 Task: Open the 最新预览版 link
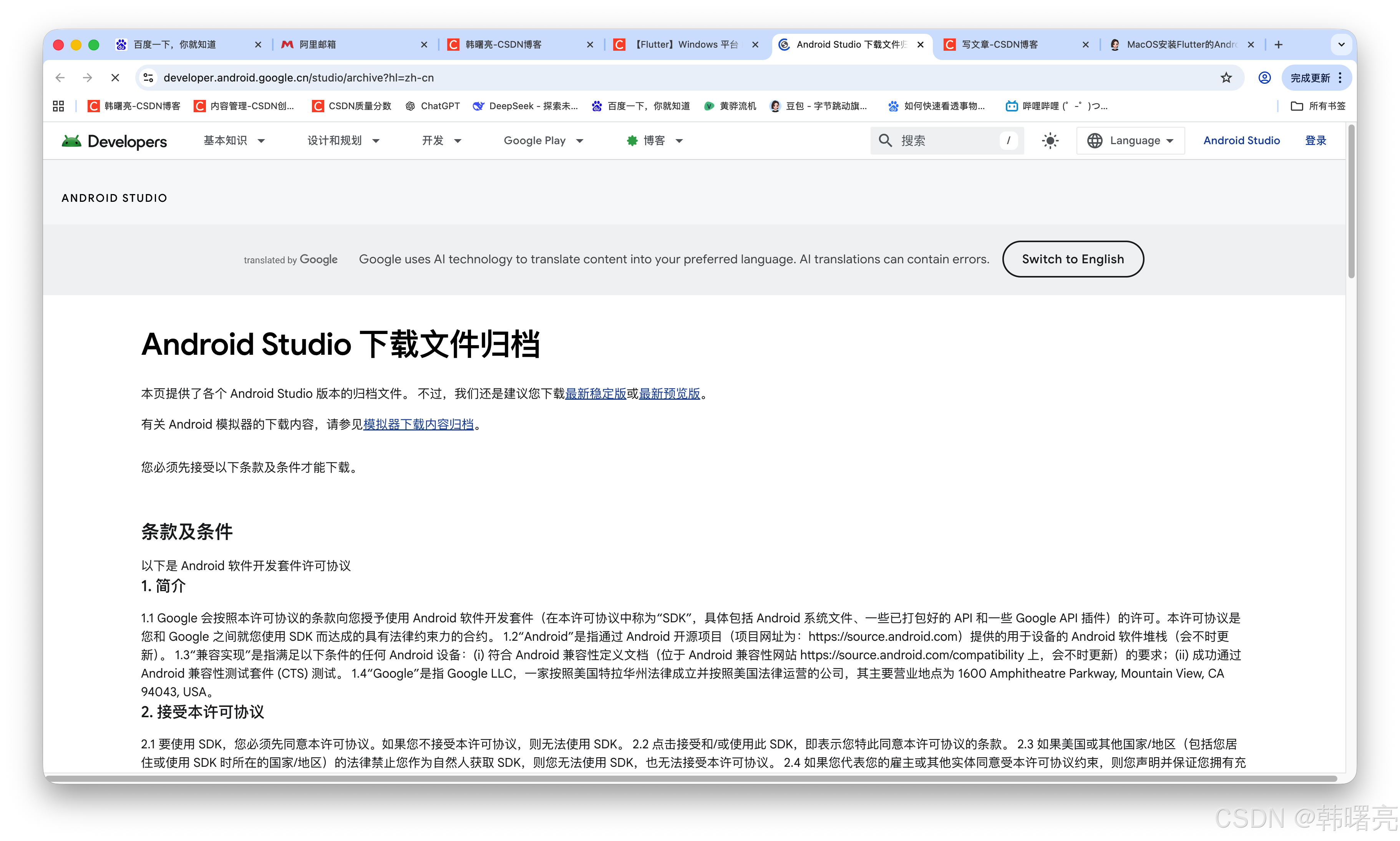(x=669, y=393)
